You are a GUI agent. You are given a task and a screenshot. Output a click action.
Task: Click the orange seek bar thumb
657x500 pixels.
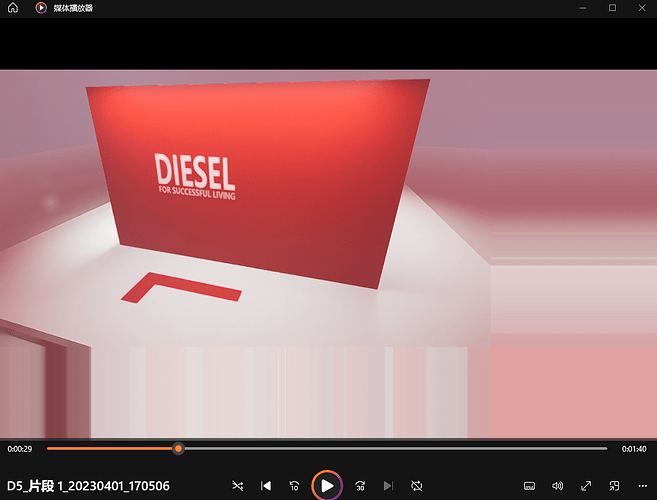178,448
